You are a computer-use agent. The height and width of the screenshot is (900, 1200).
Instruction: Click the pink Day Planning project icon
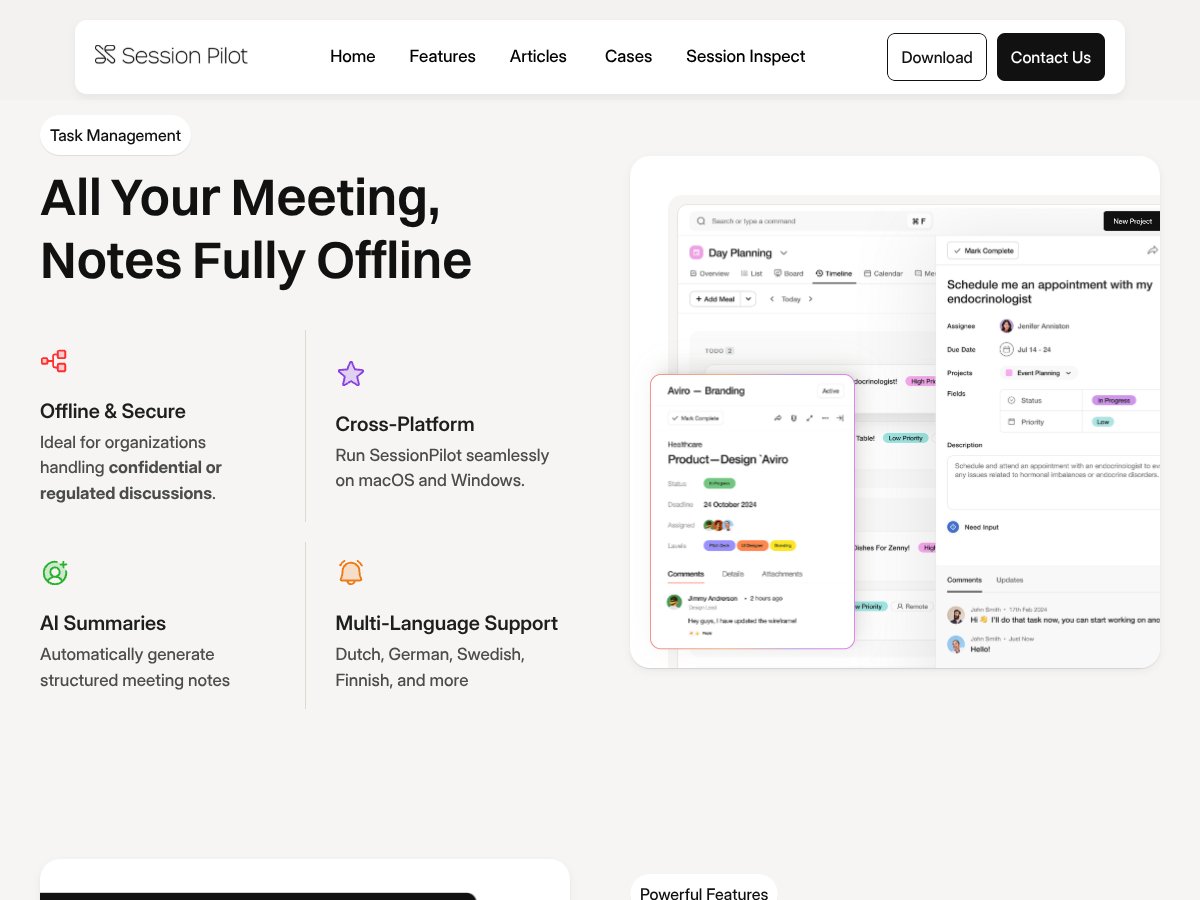[x=696, y=253]
